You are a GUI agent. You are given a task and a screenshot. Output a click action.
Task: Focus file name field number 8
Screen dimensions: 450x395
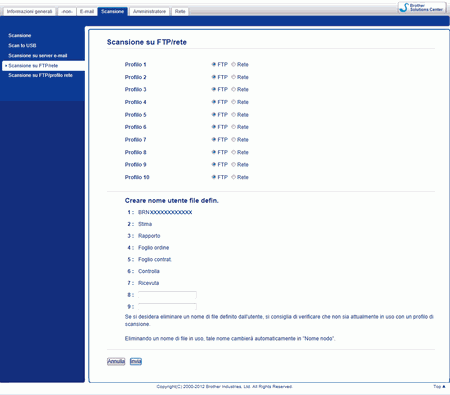(x=167, y=295)
